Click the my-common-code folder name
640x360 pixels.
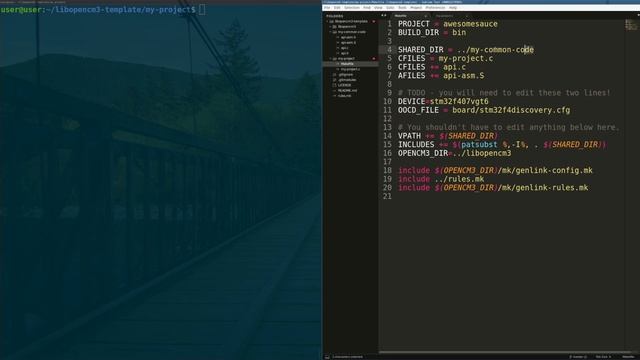click(352, 32)
